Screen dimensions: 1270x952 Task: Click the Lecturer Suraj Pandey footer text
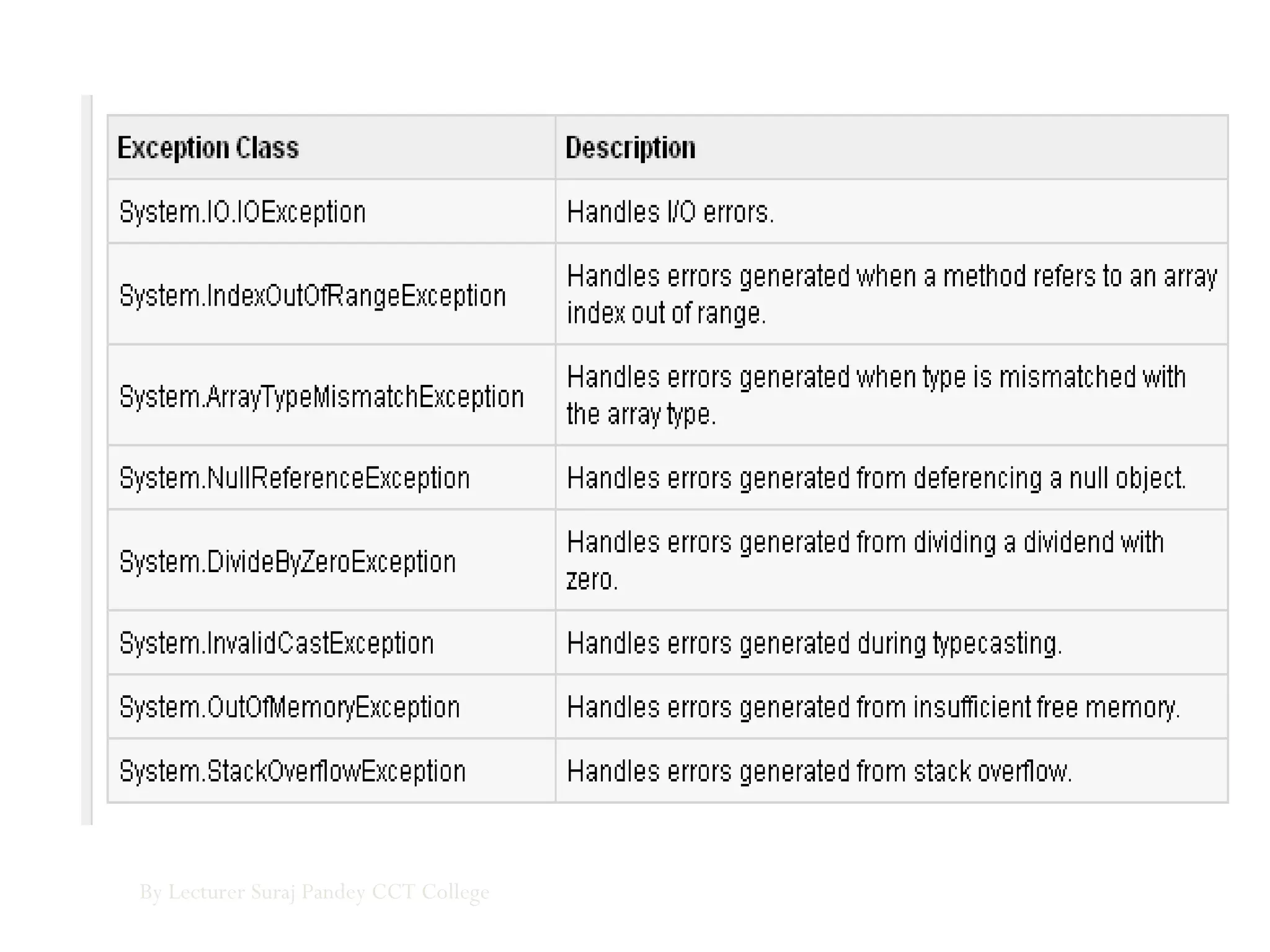click(314, 892)
